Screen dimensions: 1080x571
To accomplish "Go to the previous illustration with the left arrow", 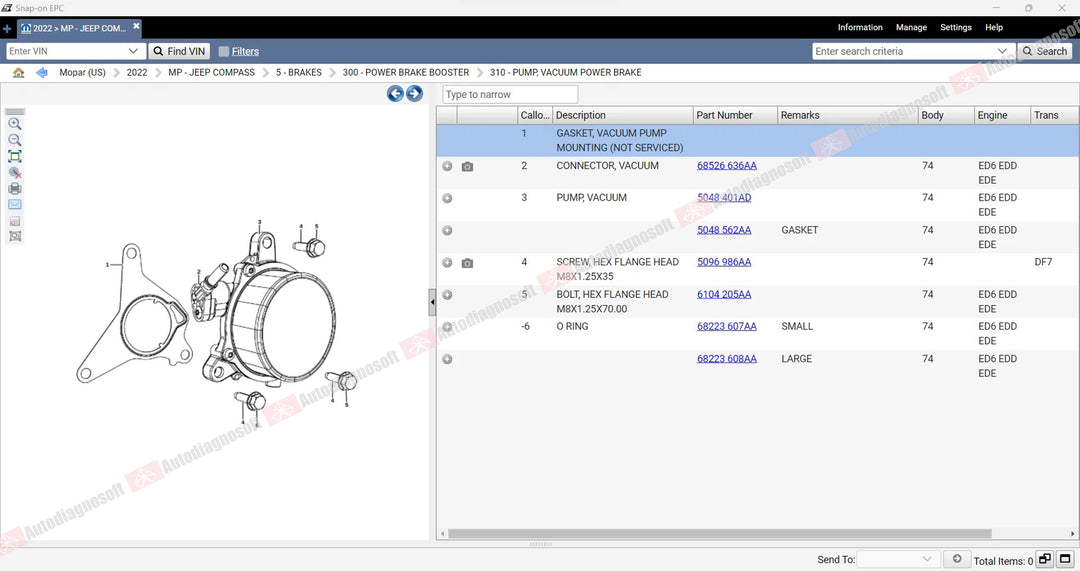I will tap(395, 94).
